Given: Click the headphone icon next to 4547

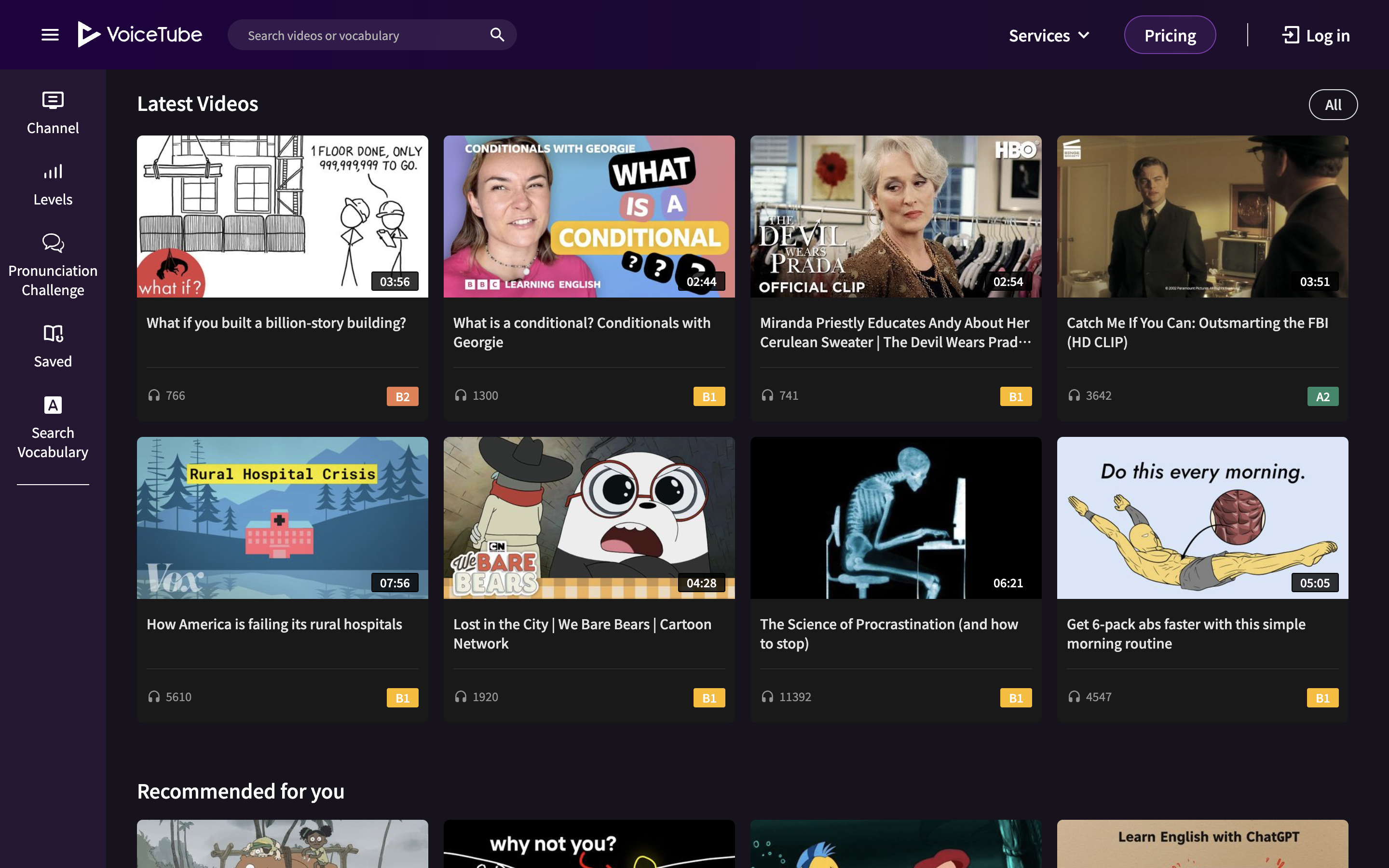Looking at the screenshot, I should coord(1074,697).
